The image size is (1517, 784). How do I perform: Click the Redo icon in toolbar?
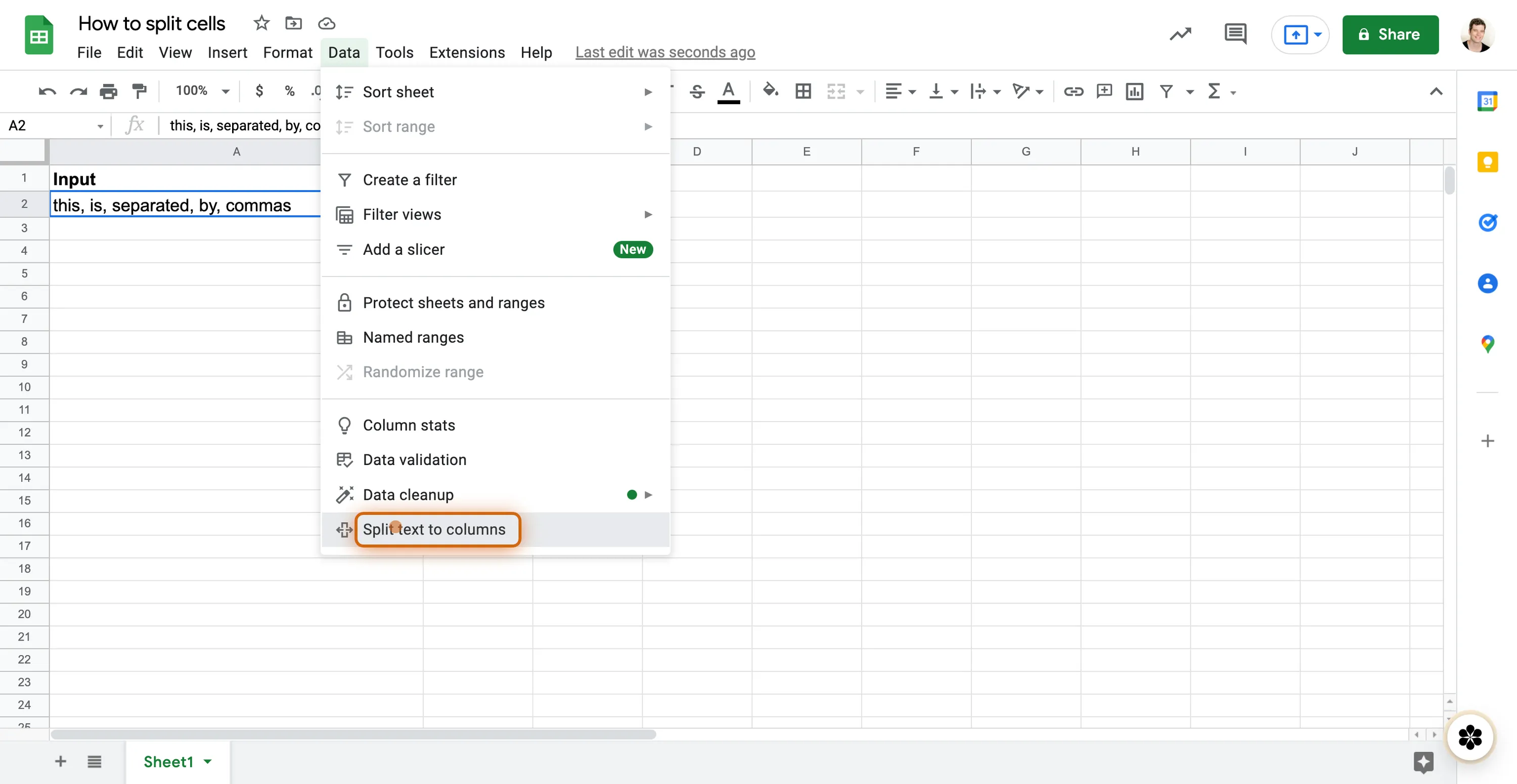(x=78, y=91)
